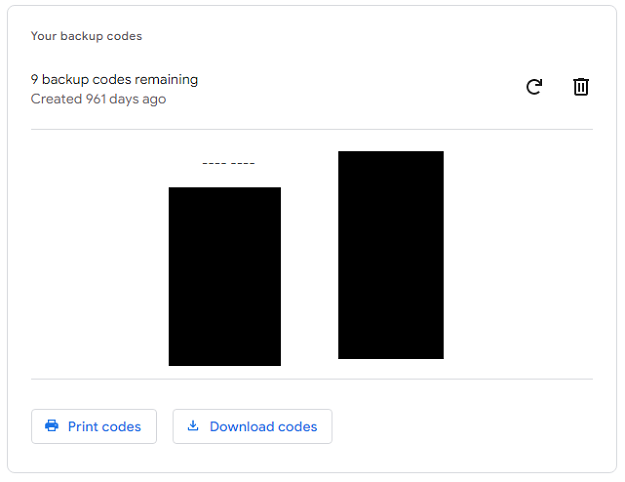Click the 'Your backup codes' heading
The width and height of the screenshot is (625, 482).
(x=86, y=36)
